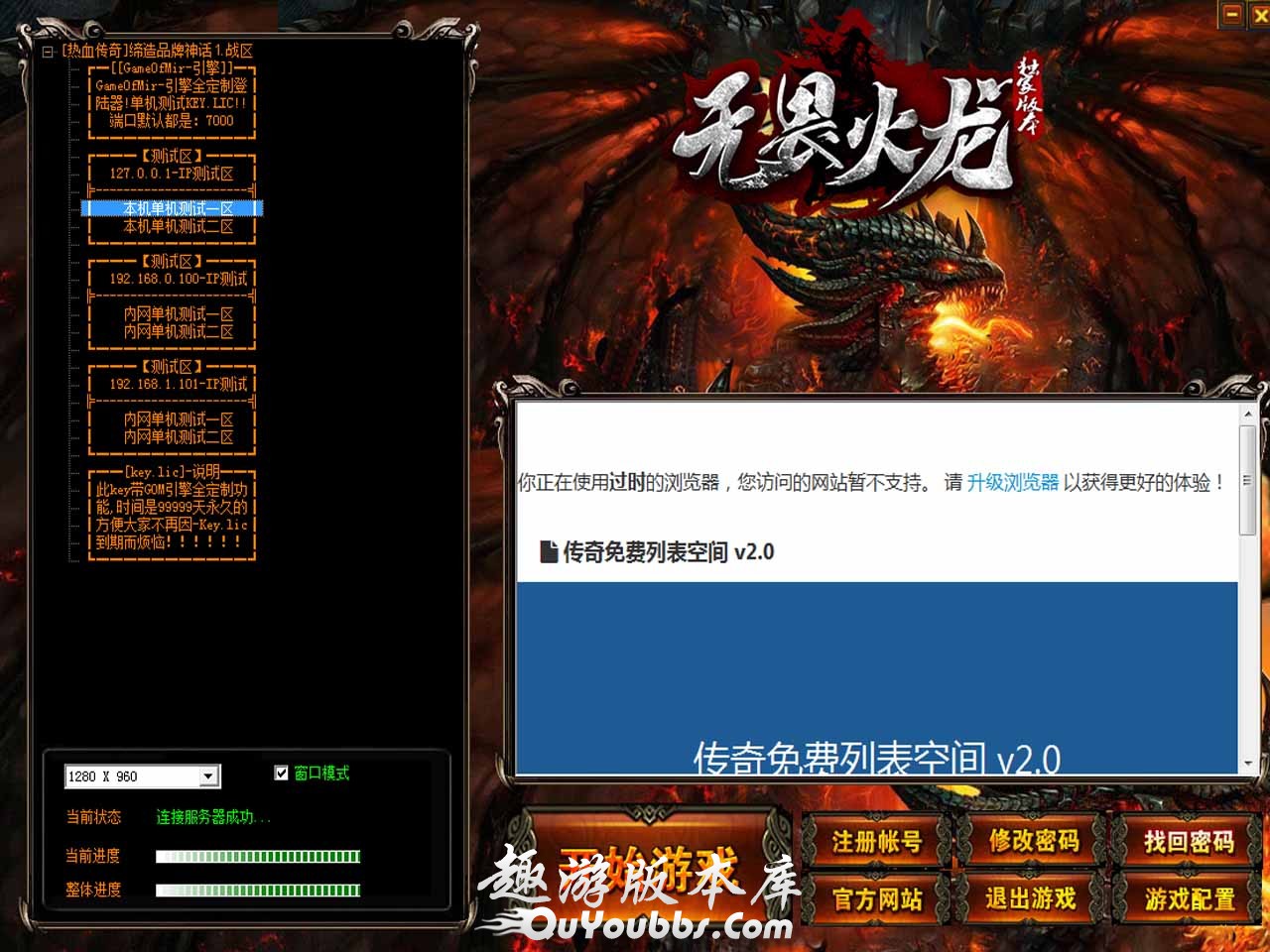
Task: Click the 连接服务器成功 status text
Action: coord(212,817)
